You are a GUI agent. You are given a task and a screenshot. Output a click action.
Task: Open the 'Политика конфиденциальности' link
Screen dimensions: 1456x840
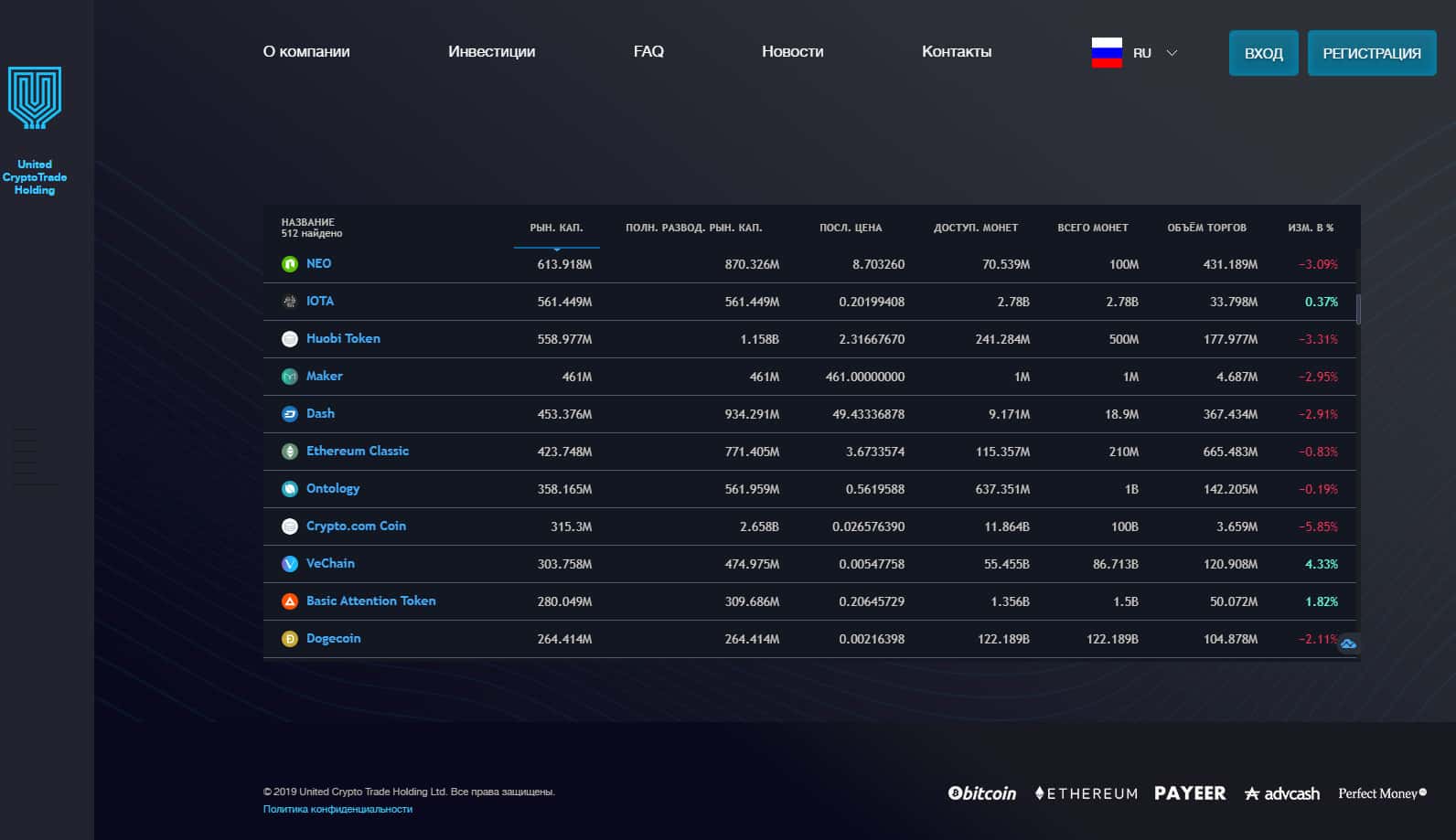(x=337, y=809)
